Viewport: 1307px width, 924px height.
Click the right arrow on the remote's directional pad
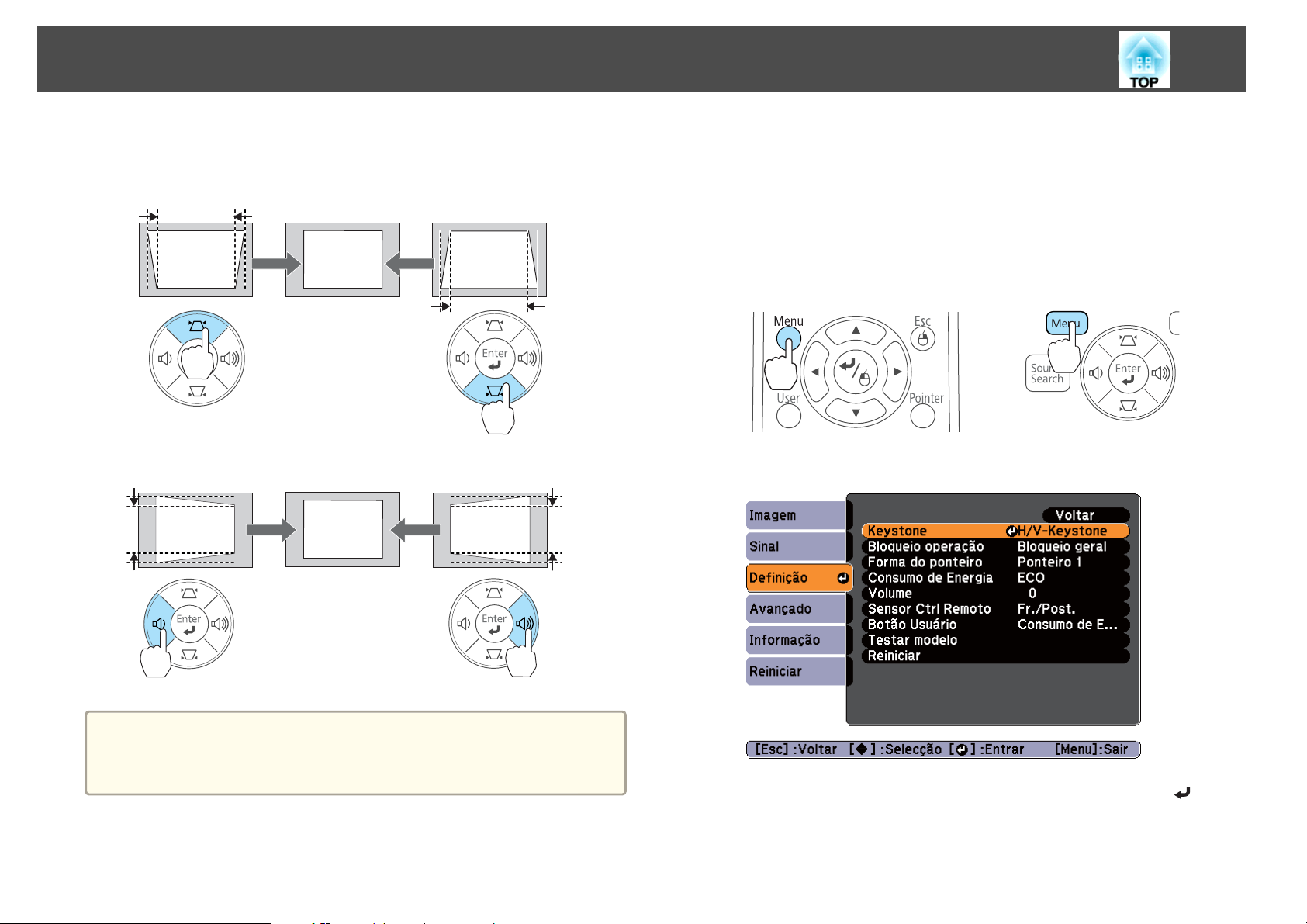pos(897,372)
